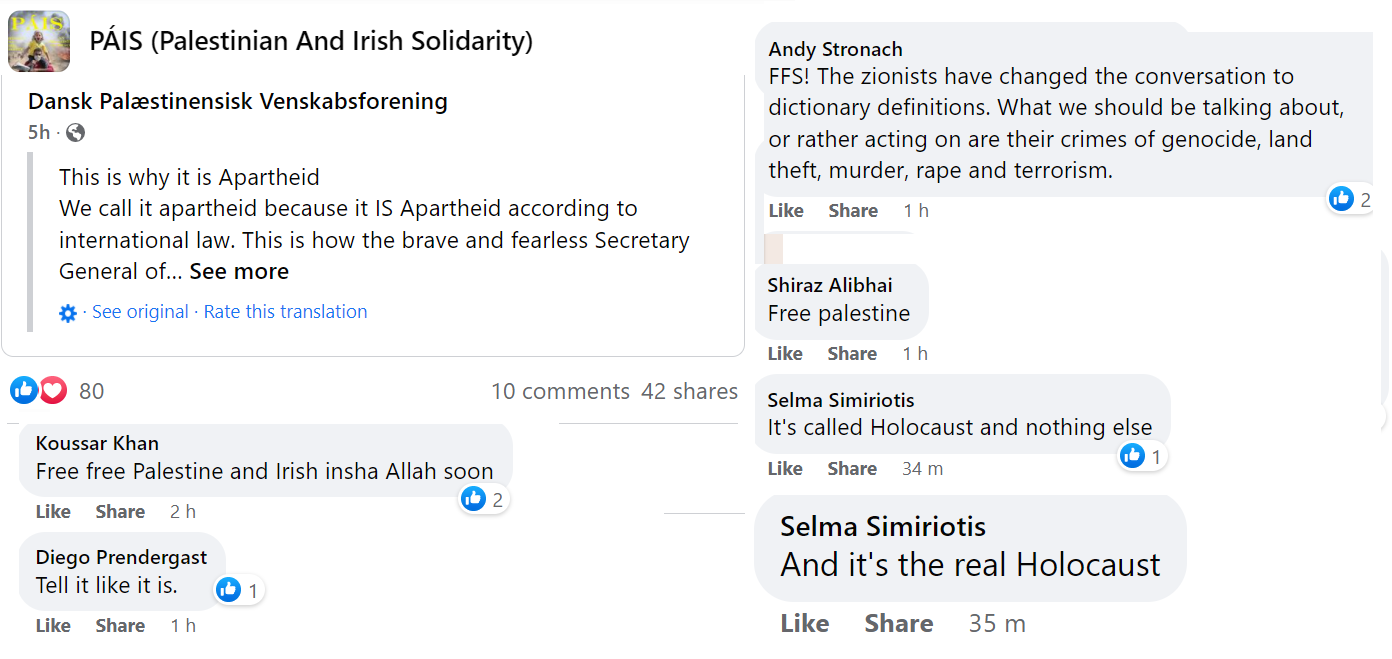Viewport: 1392px width, 659px height.
Task: Click the red heart reaction icon
Action: [53, 390]
